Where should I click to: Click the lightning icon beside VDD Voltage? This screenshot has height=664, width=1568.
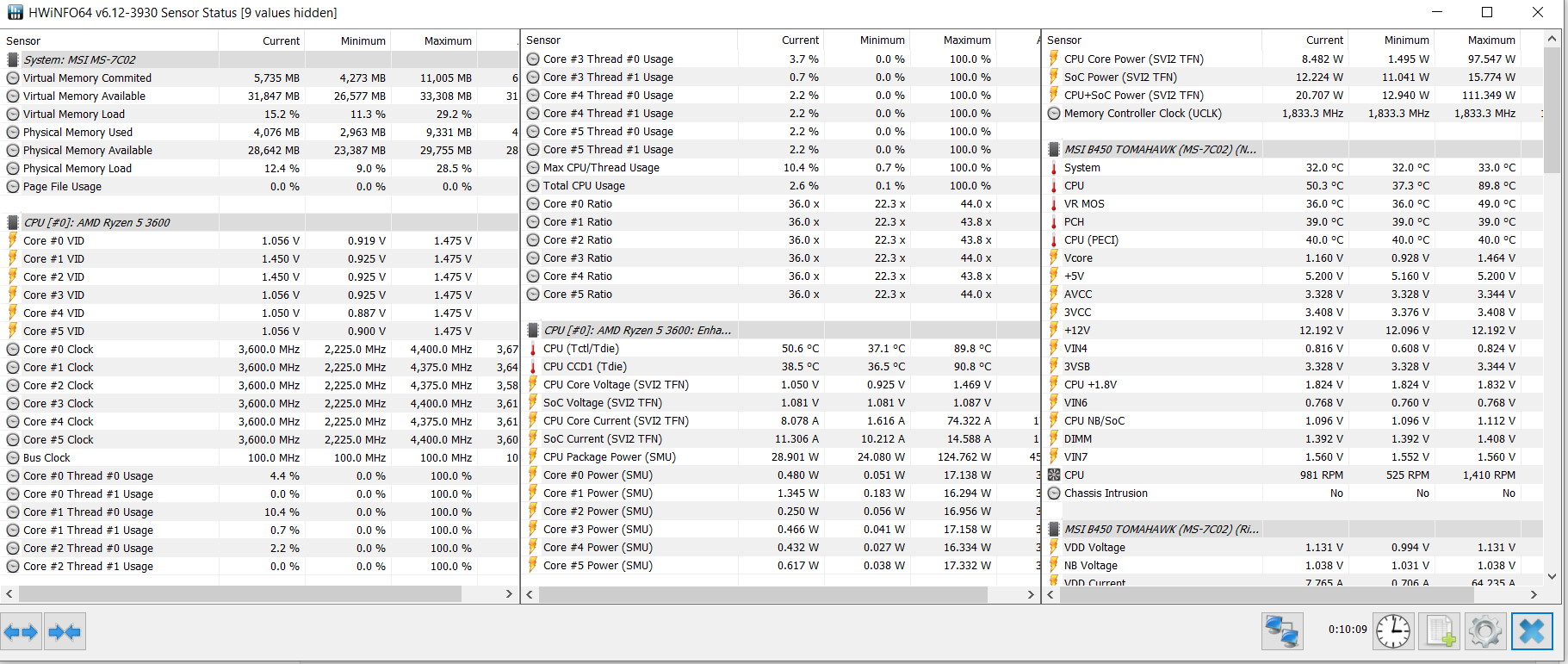tap(1054, 548)
